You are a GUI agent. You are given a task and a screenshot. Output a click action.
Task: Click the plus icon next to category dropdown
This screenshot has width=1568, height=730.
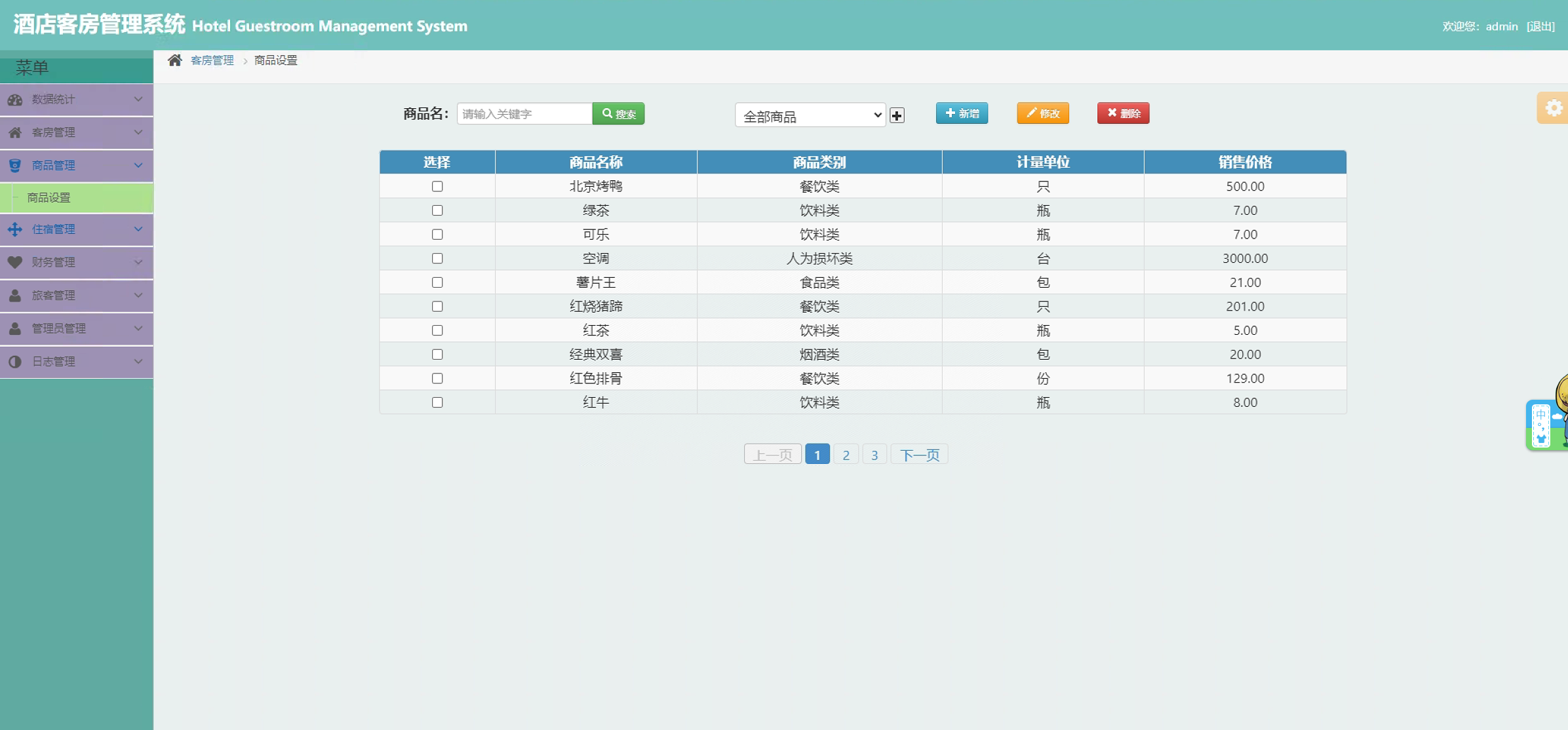coord(897,116)
